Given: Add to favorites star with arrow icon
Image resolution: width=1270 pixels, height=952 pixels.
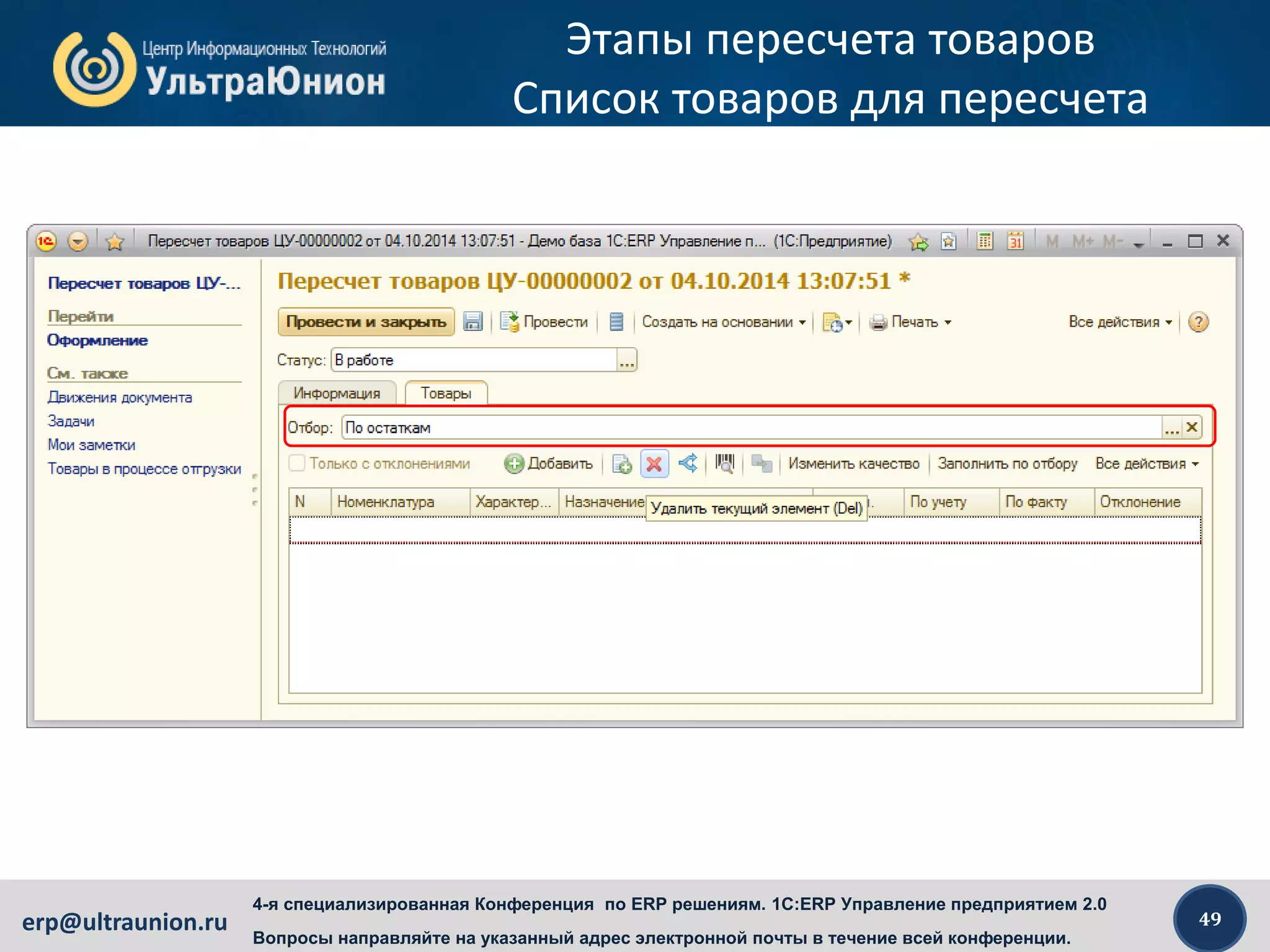Looking at the screenshot, I should coord(918,241).
